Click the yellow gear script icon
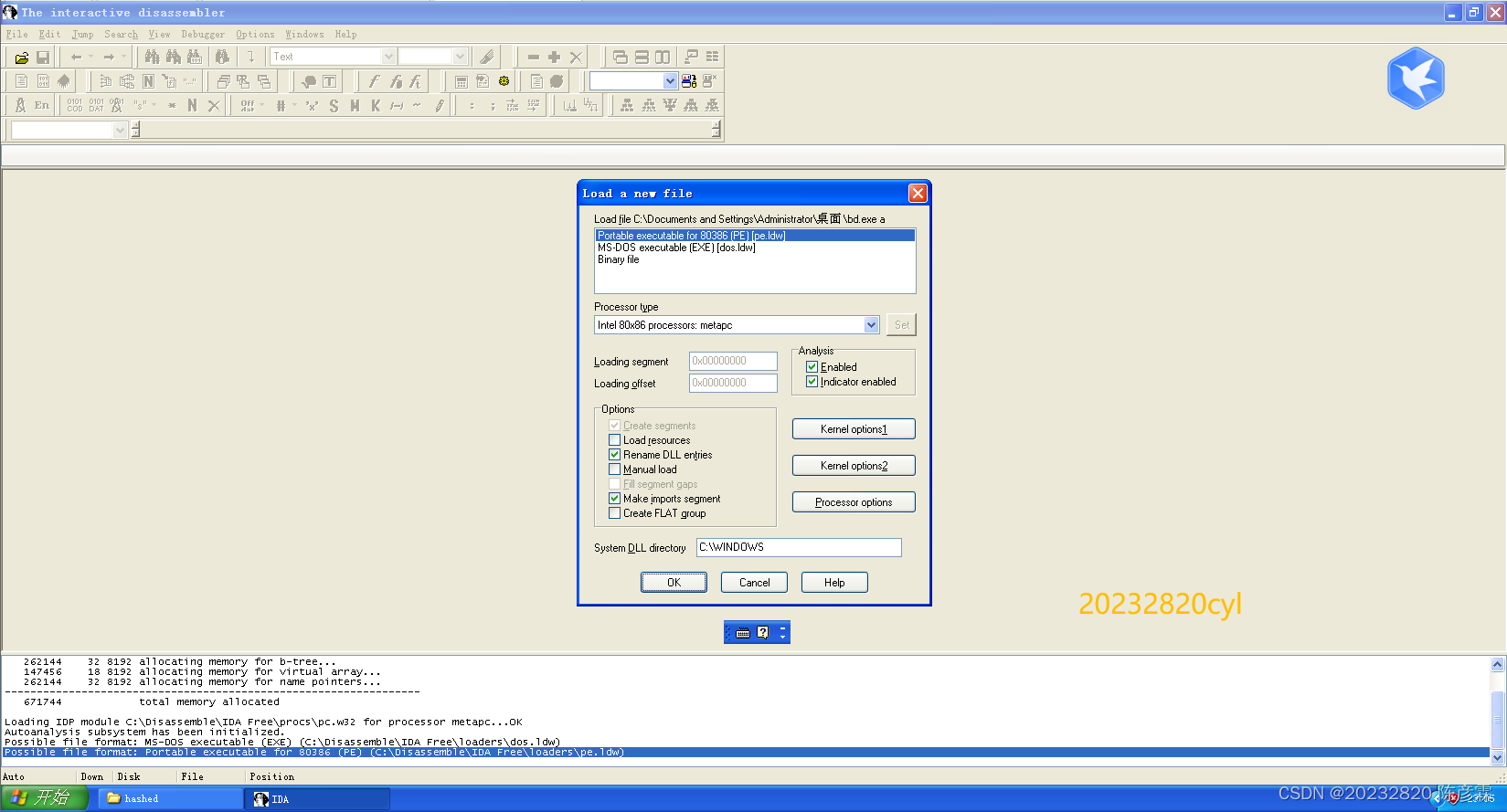This screenshot has height=812, width=1507. (504, 81)
